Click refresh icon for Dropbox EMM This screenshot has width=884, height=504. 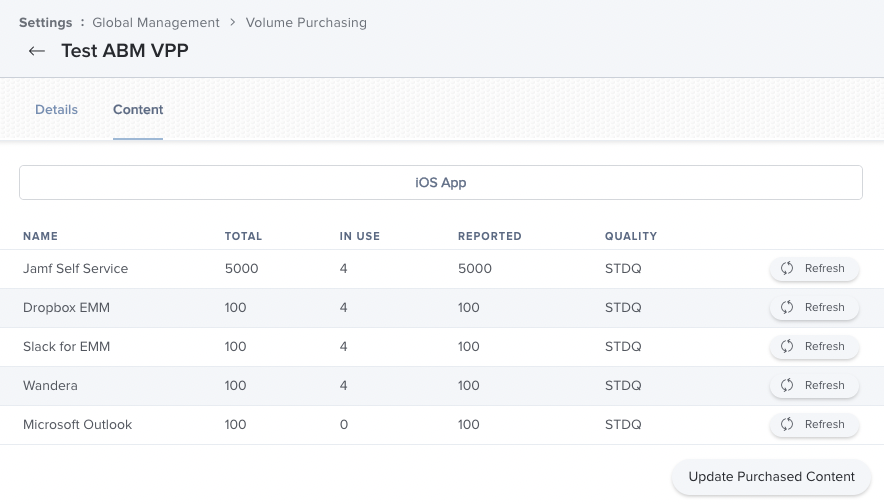pos(788,307)
